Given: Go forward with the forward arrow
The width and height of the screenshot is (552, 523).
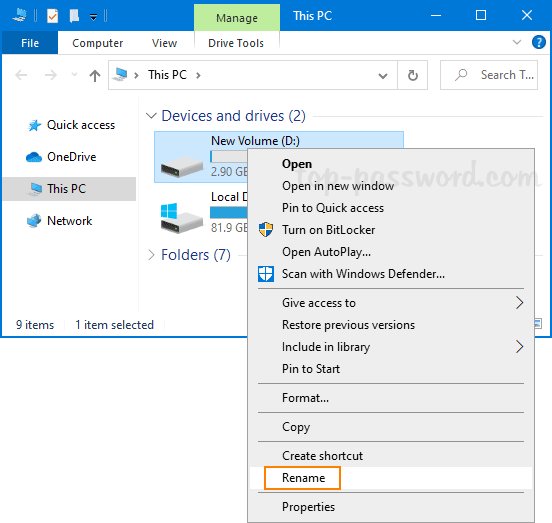Looking at the screenshot, I should point(51,75).
